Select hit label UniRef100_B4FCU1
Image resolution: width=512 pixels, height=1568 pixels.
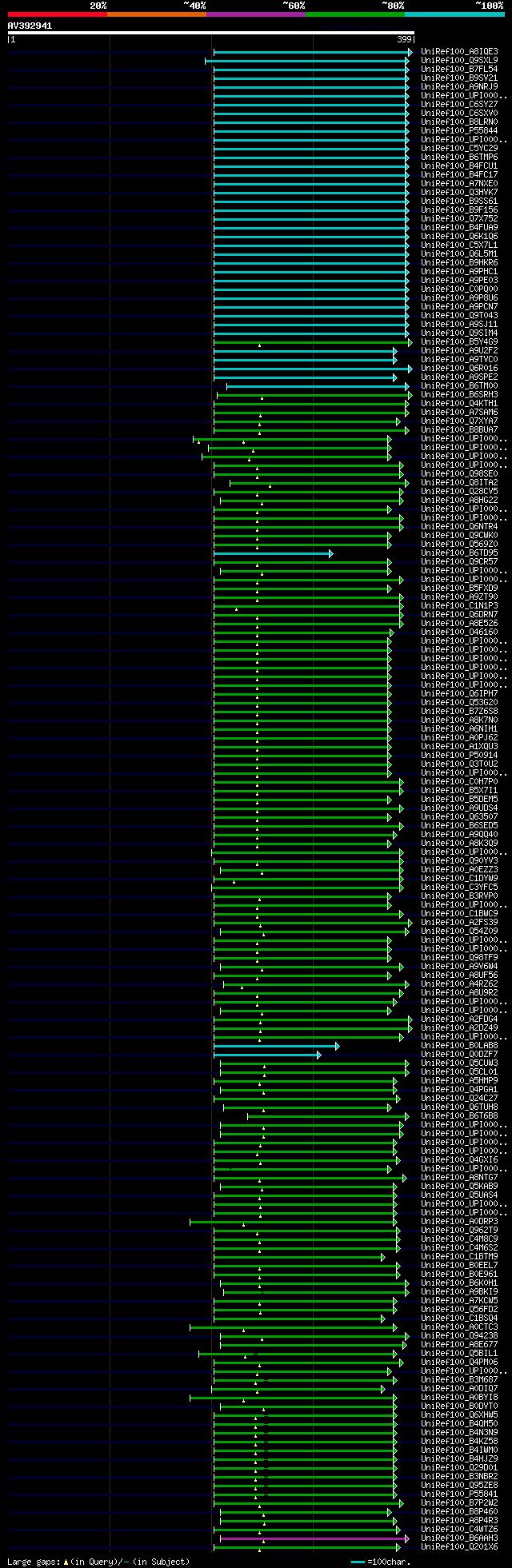click(459, 166)
